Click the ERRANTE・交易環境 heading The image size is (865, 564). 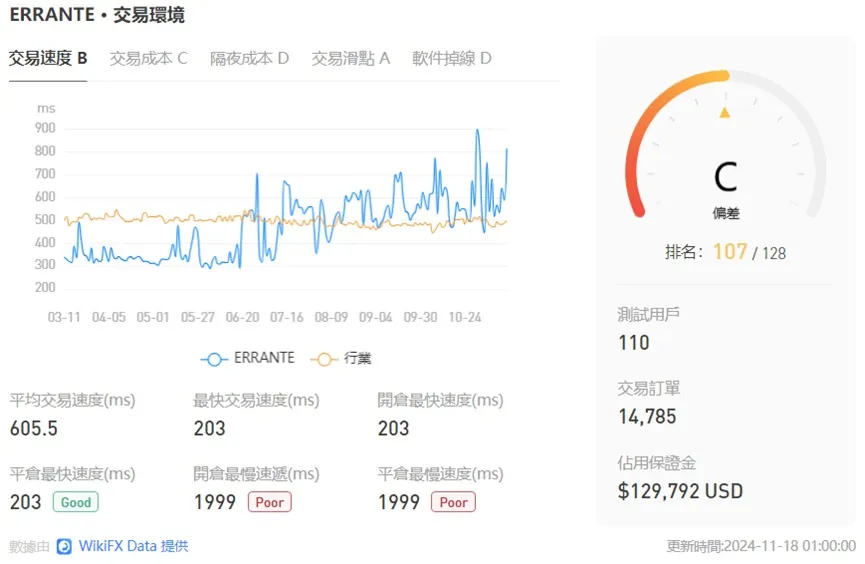coord(97,15)
